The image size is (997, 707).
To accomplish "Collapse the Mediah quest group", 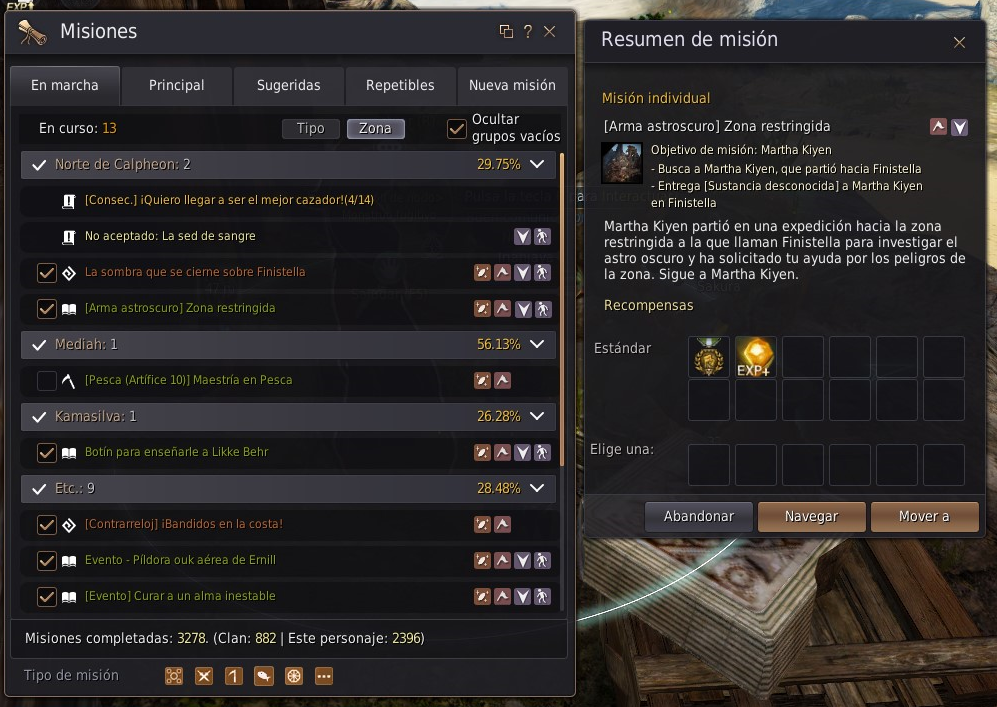I will pos(537,344).
